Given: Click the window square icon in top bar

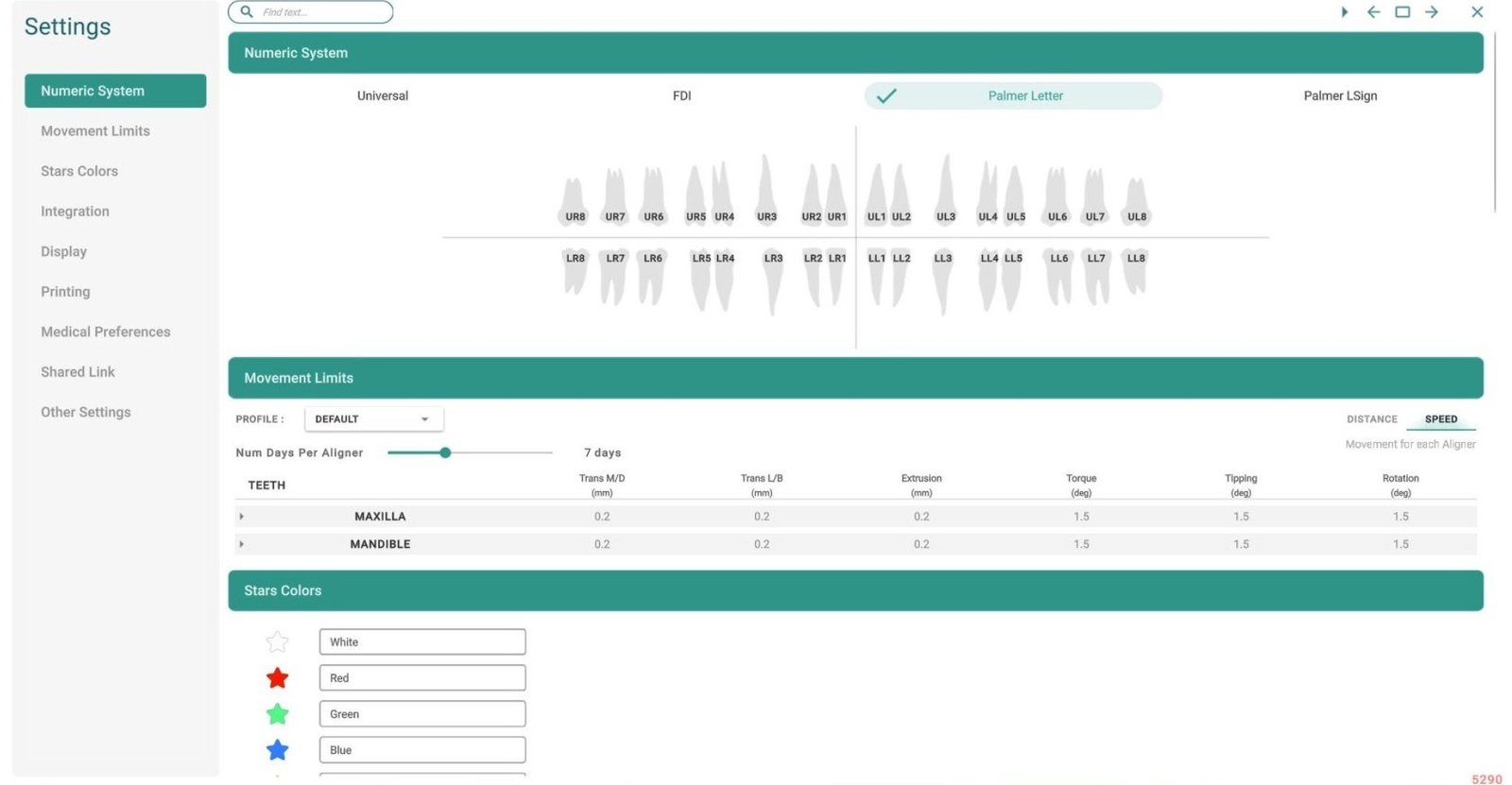Looking at the screenshot, I should coord(1402,12).
